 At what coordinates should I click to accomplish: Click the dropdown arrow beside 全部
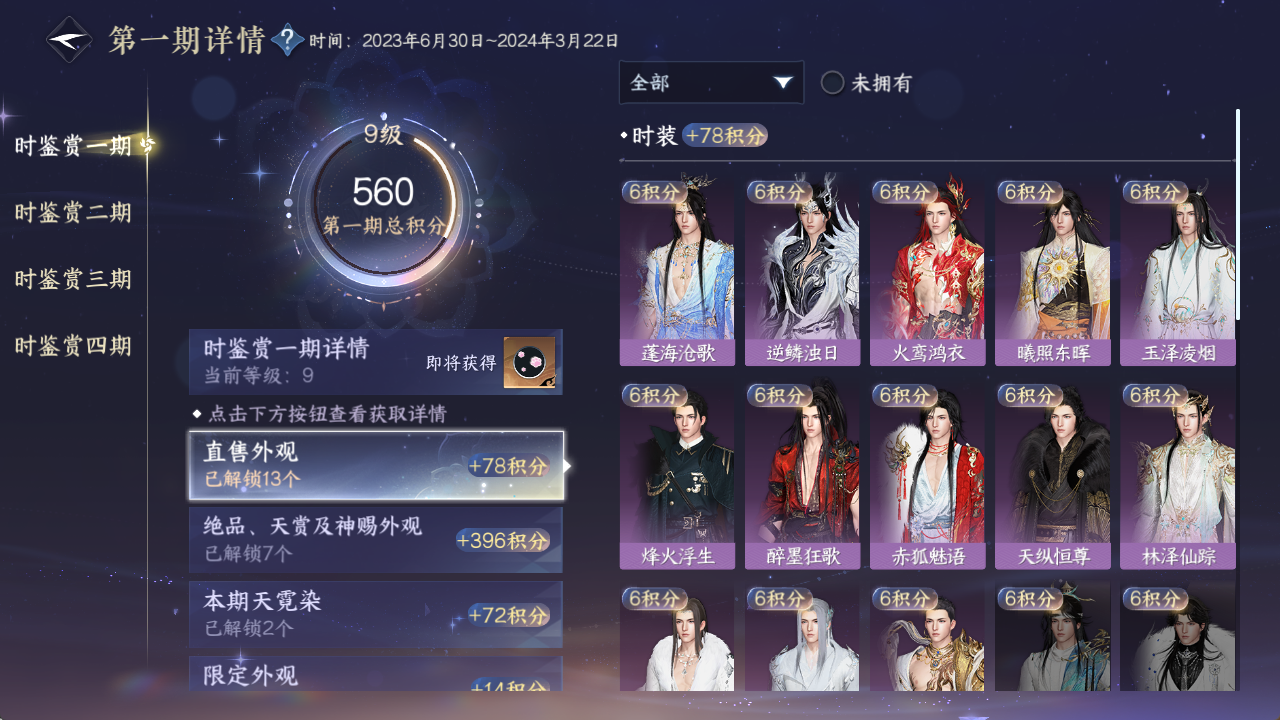(x=783, y=83)
